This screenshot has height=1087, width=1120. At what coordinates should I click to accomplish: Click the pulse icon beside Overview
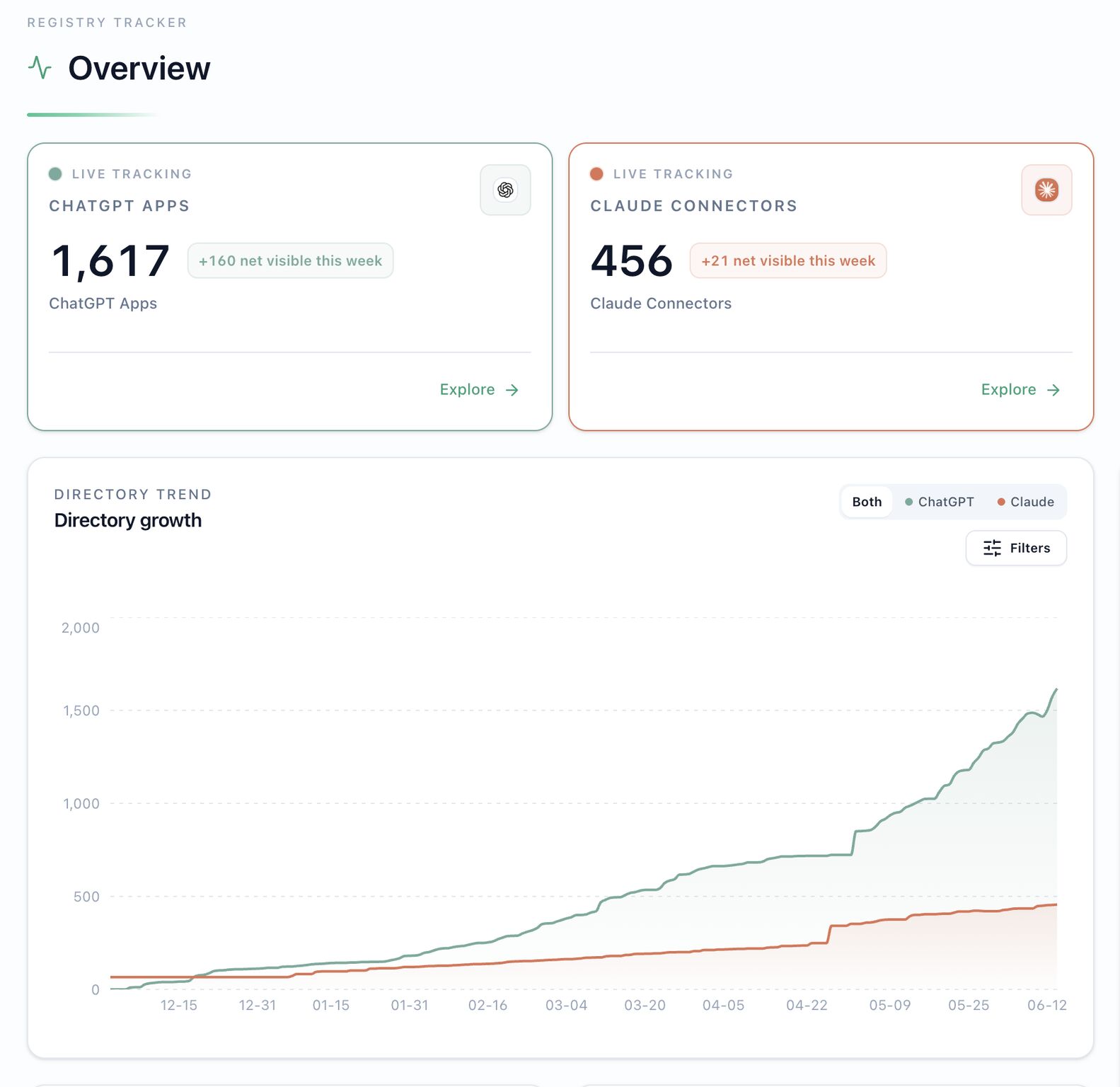click(40, 68)
